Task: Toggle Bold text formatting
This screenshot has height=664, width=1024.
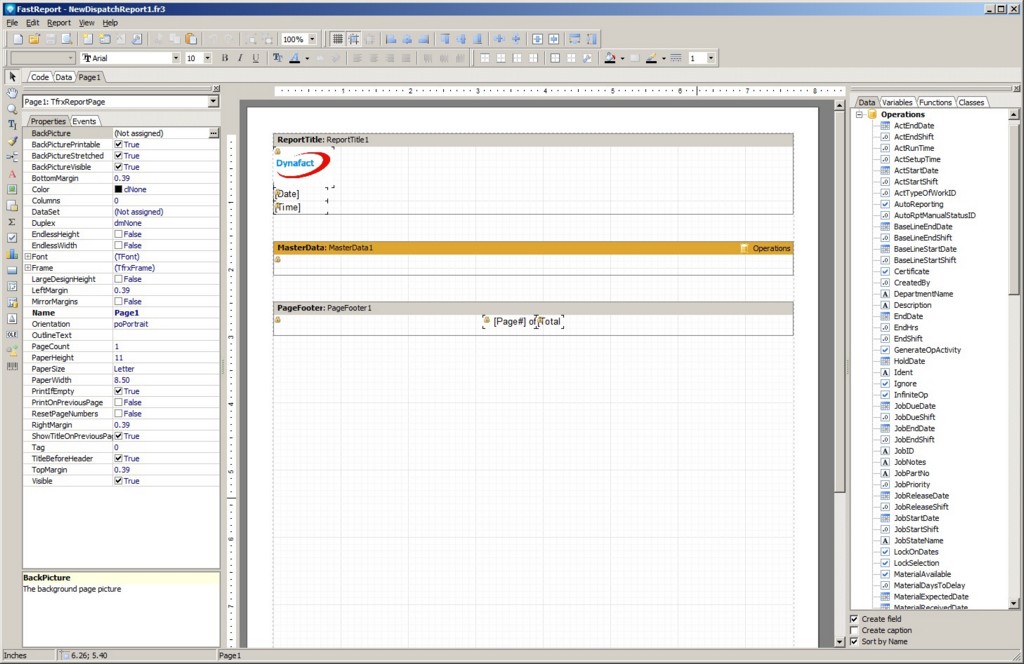Action: click(225, 58)
